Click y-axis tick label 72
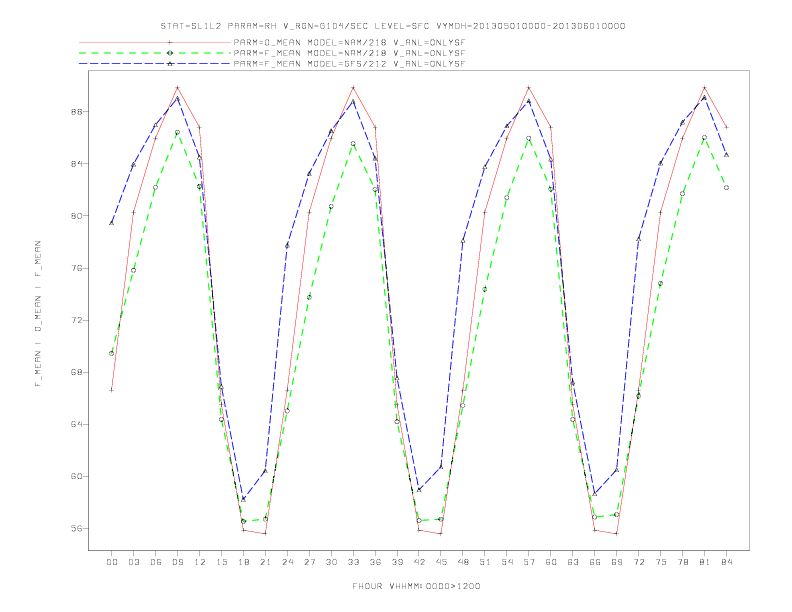This screenshot has width=792, height=612. pyautogui.click(x=77, y=320)
